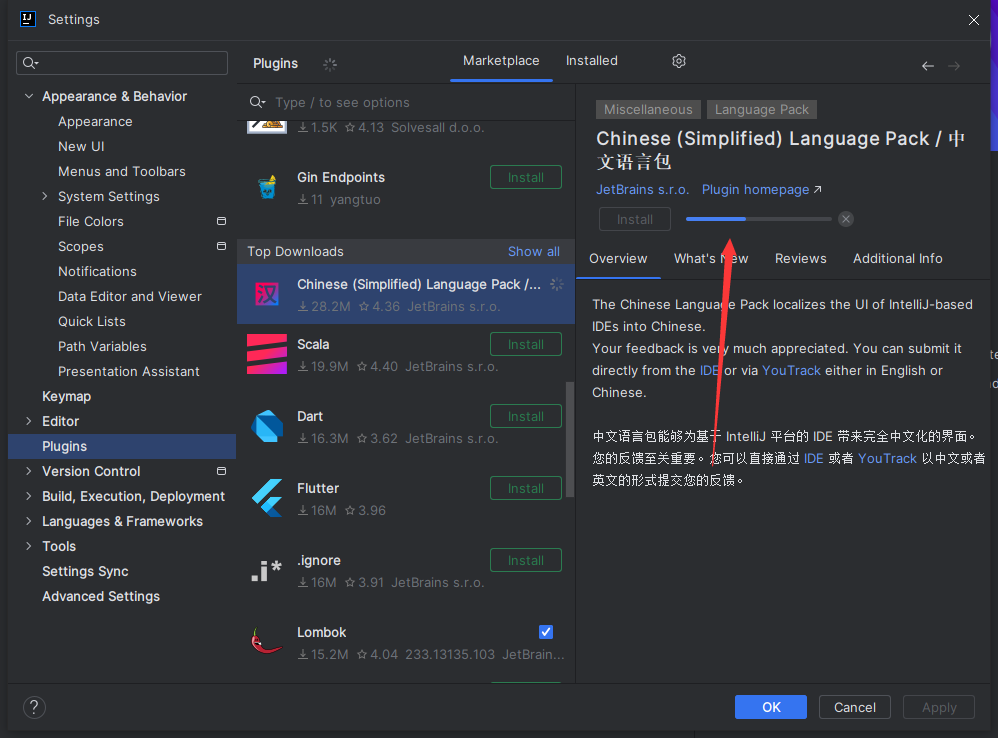The height and width of the screenshot is (738, 998).
Task: Collapse the Appearance & Behavior section
Action: point(29,96)
